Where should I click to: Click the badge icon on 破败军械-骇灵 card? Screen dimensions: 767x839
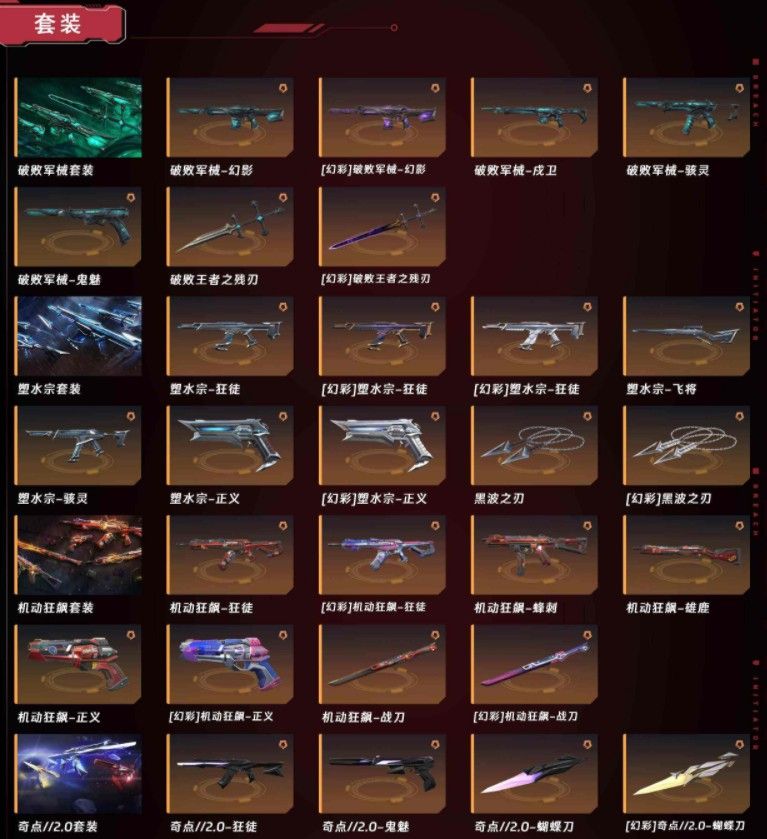tap(739, 88)
